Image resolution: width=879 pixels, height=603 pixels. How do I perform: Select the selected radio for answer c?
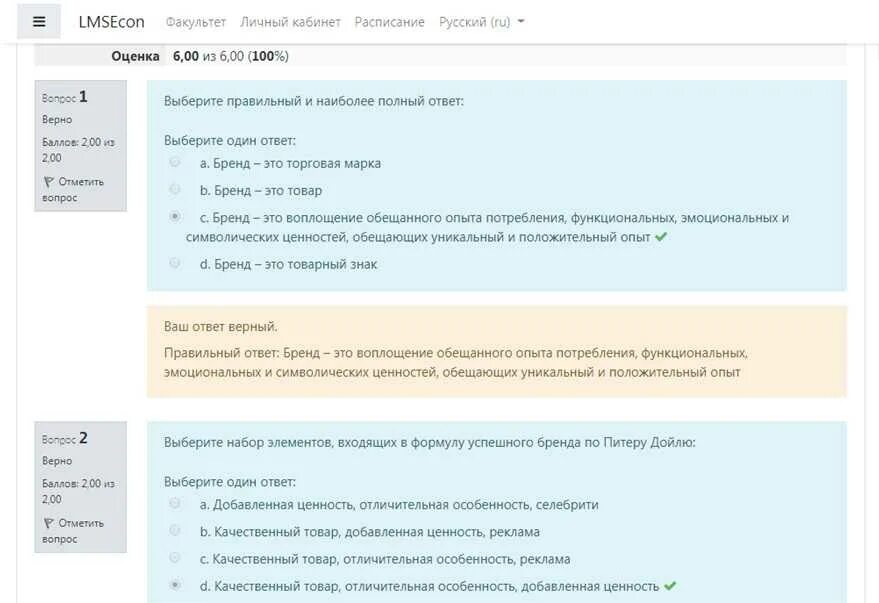click(175, 216)
